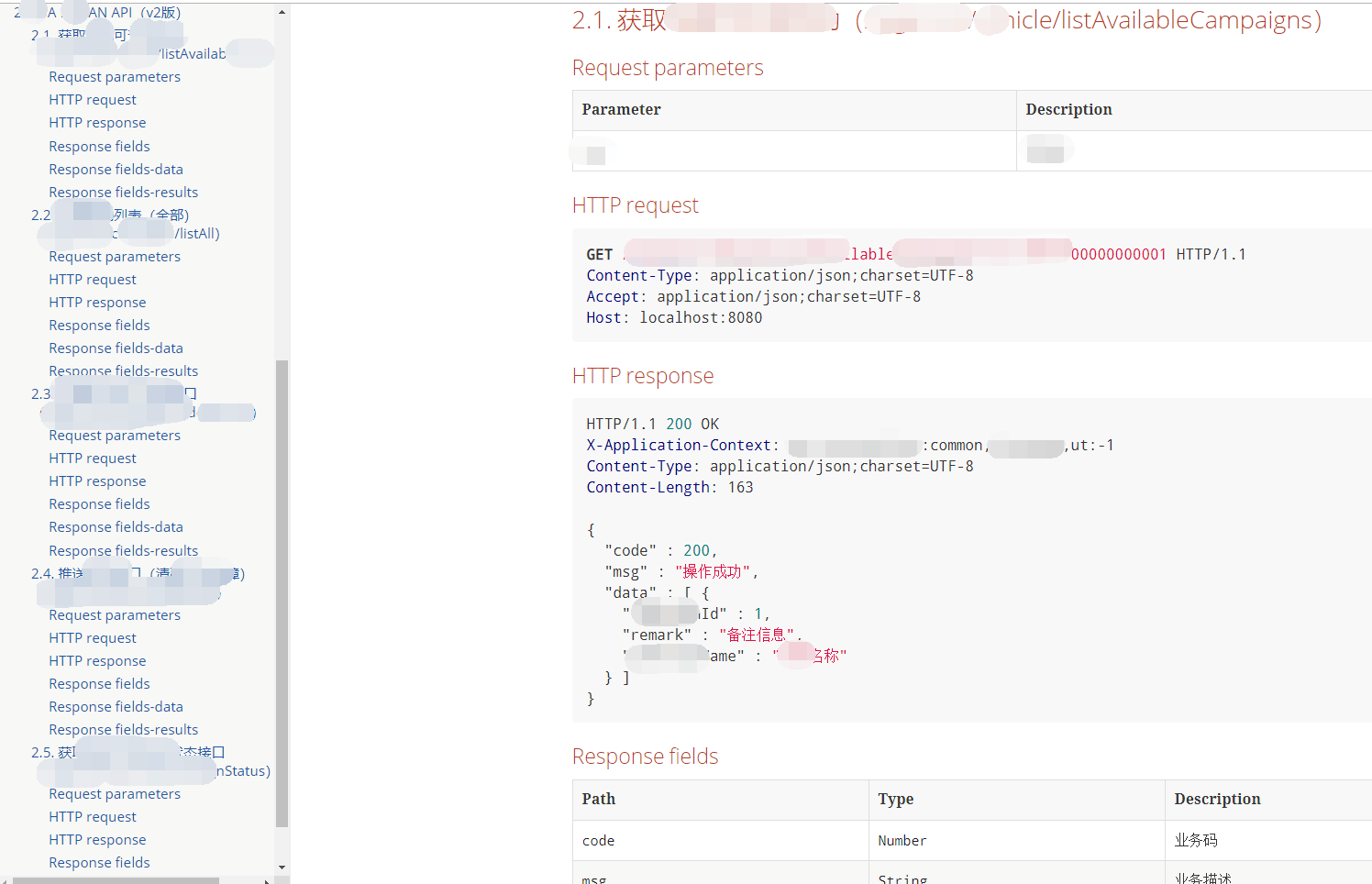1372x884 pixels.
Task: Open Response fields-results under sidebar section 2.4
Action: (x=123, y=730)
